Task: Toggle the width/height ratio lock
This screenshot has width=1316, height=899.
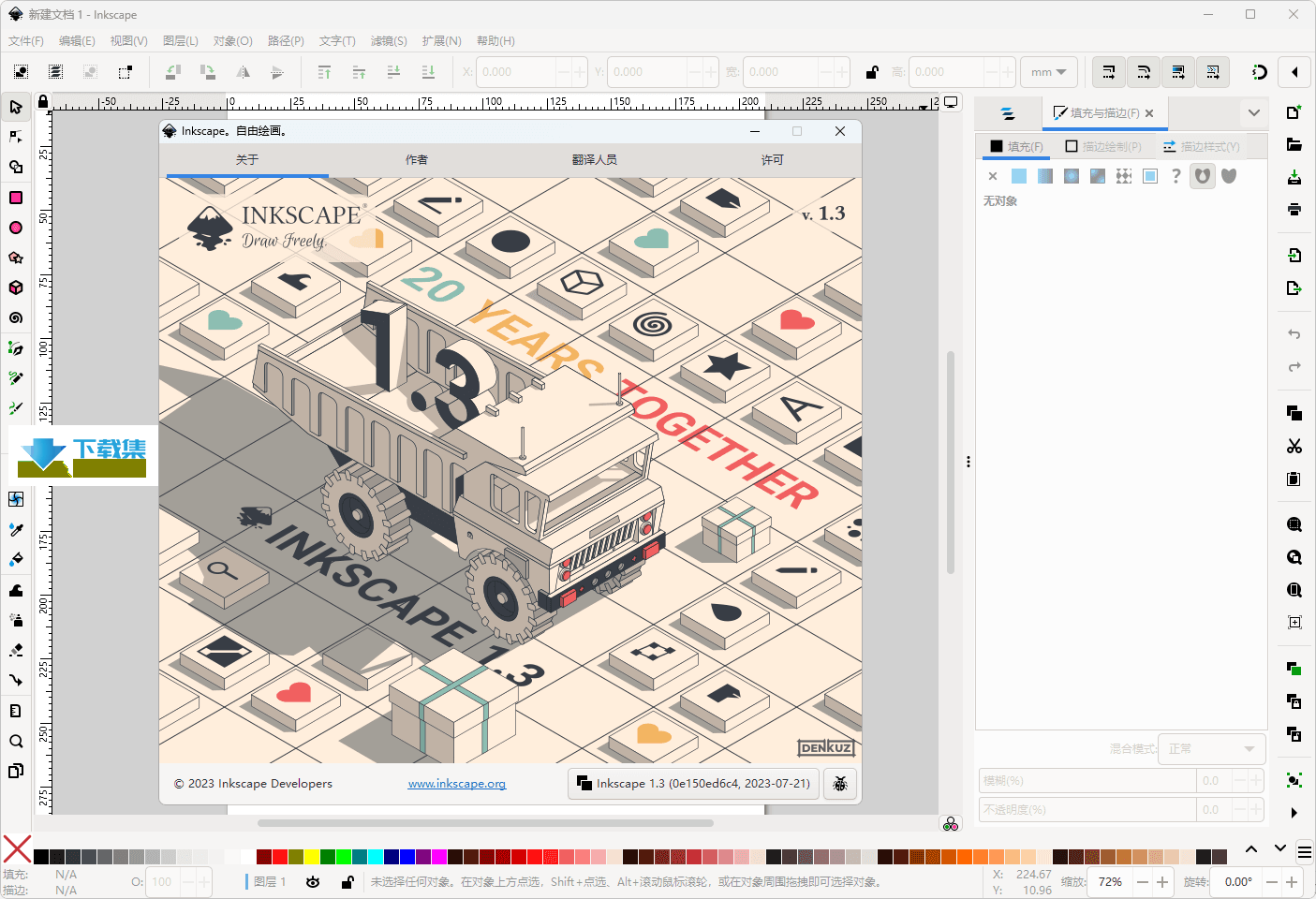Action: pos(872,72)
